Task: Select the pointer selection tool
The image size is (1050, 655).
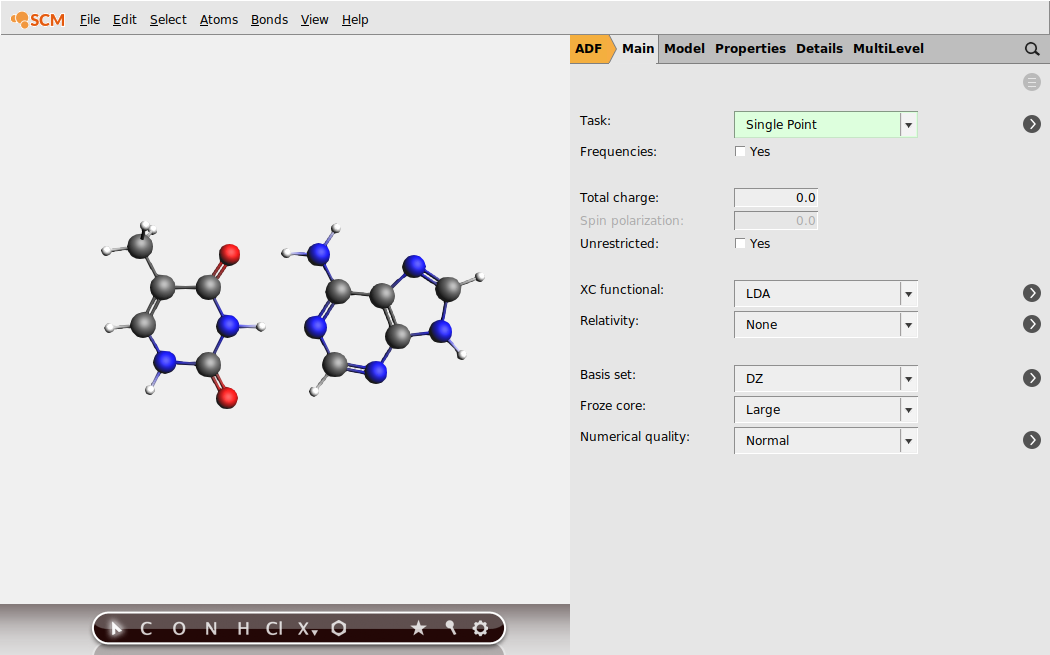Action: 115,628
